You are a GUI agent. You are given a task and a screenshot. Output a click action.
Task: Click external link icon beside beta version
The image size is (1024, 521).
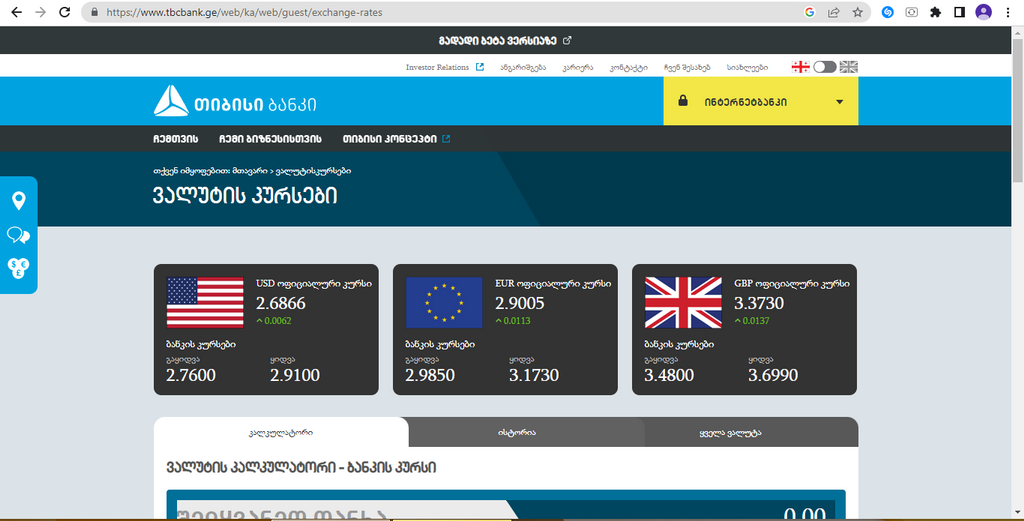567,40
